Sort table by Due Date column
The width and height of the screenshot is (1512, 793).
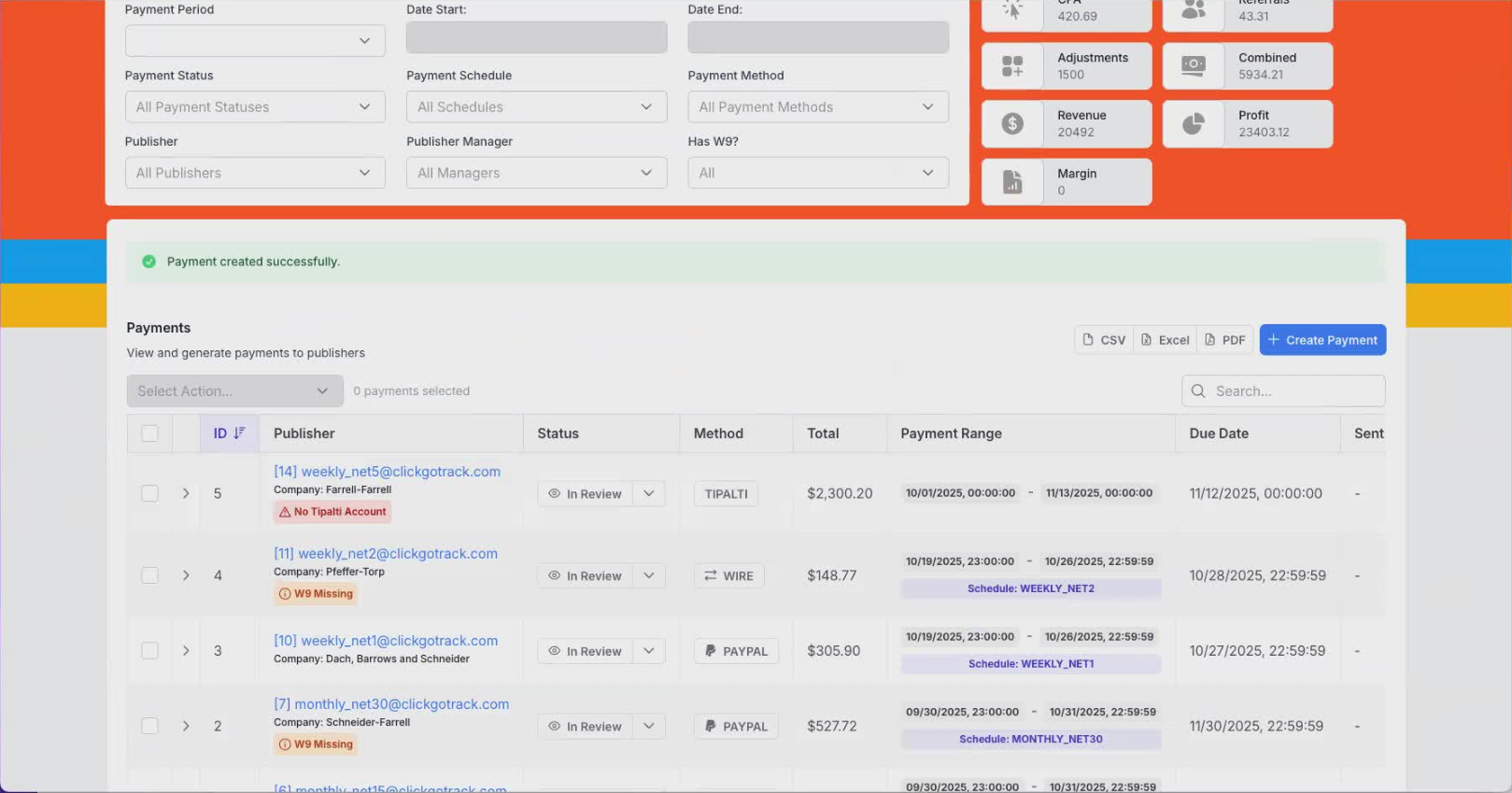(x=1218, y=433)
